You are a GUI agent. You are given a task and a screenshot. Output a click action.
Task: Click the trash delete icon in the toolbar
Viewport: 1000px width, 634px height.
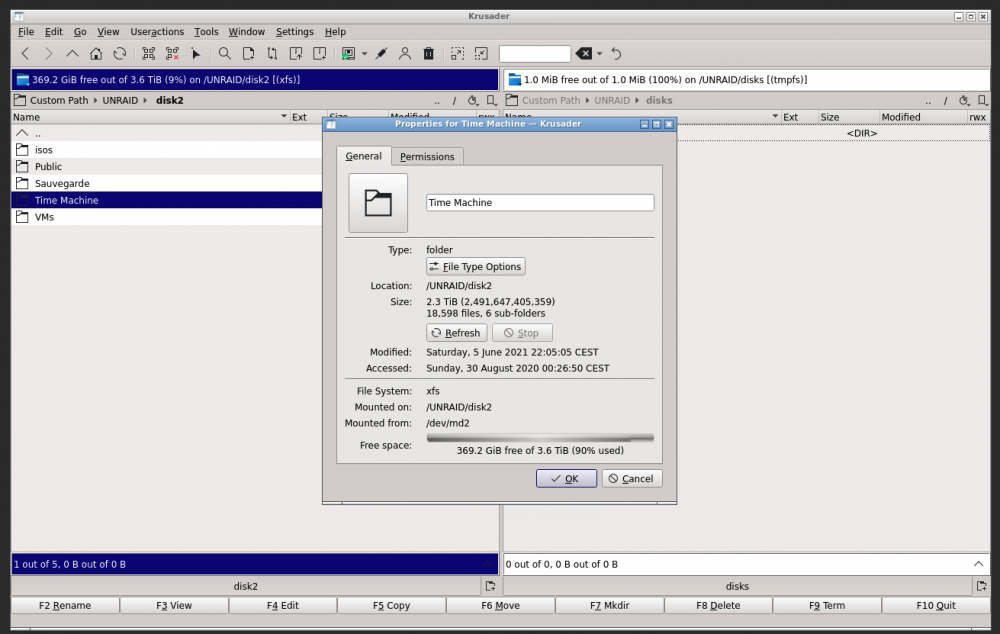429,54
